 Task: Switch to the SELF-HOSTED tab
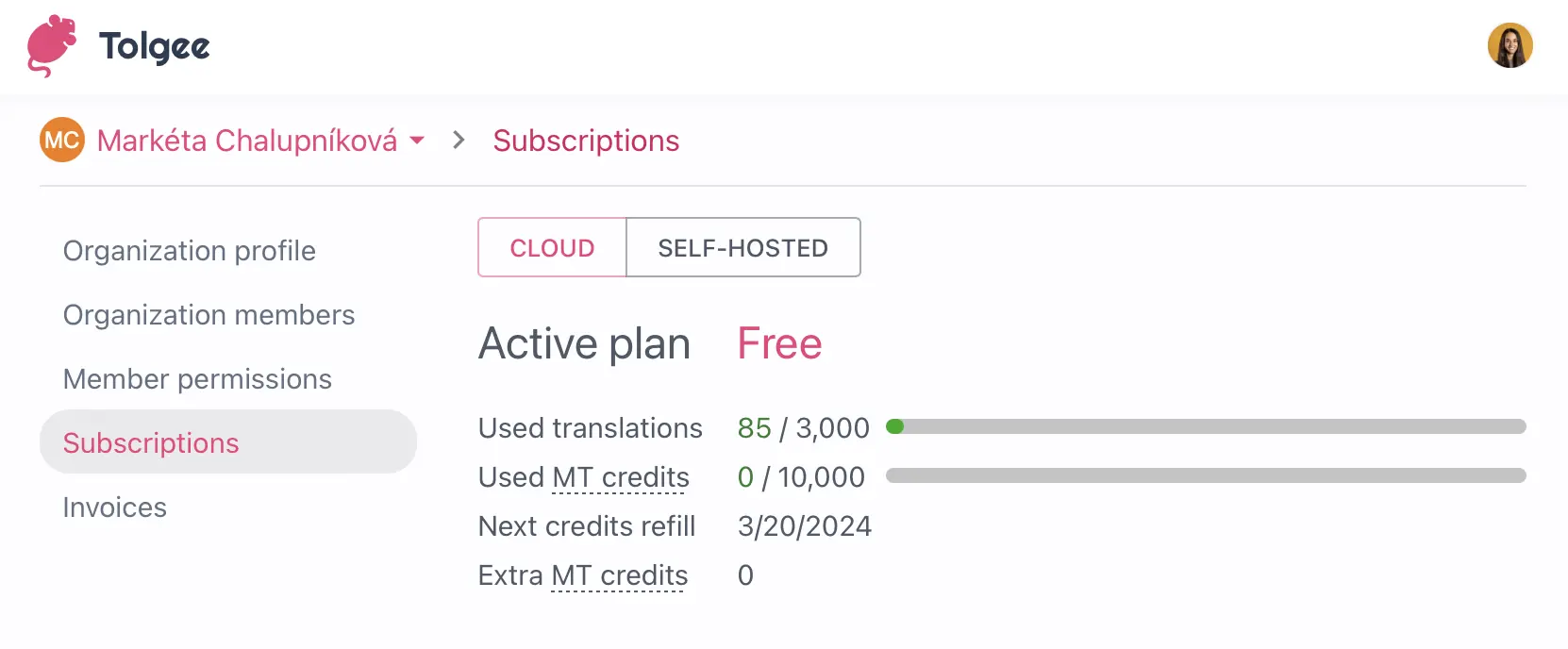[742, 247]
